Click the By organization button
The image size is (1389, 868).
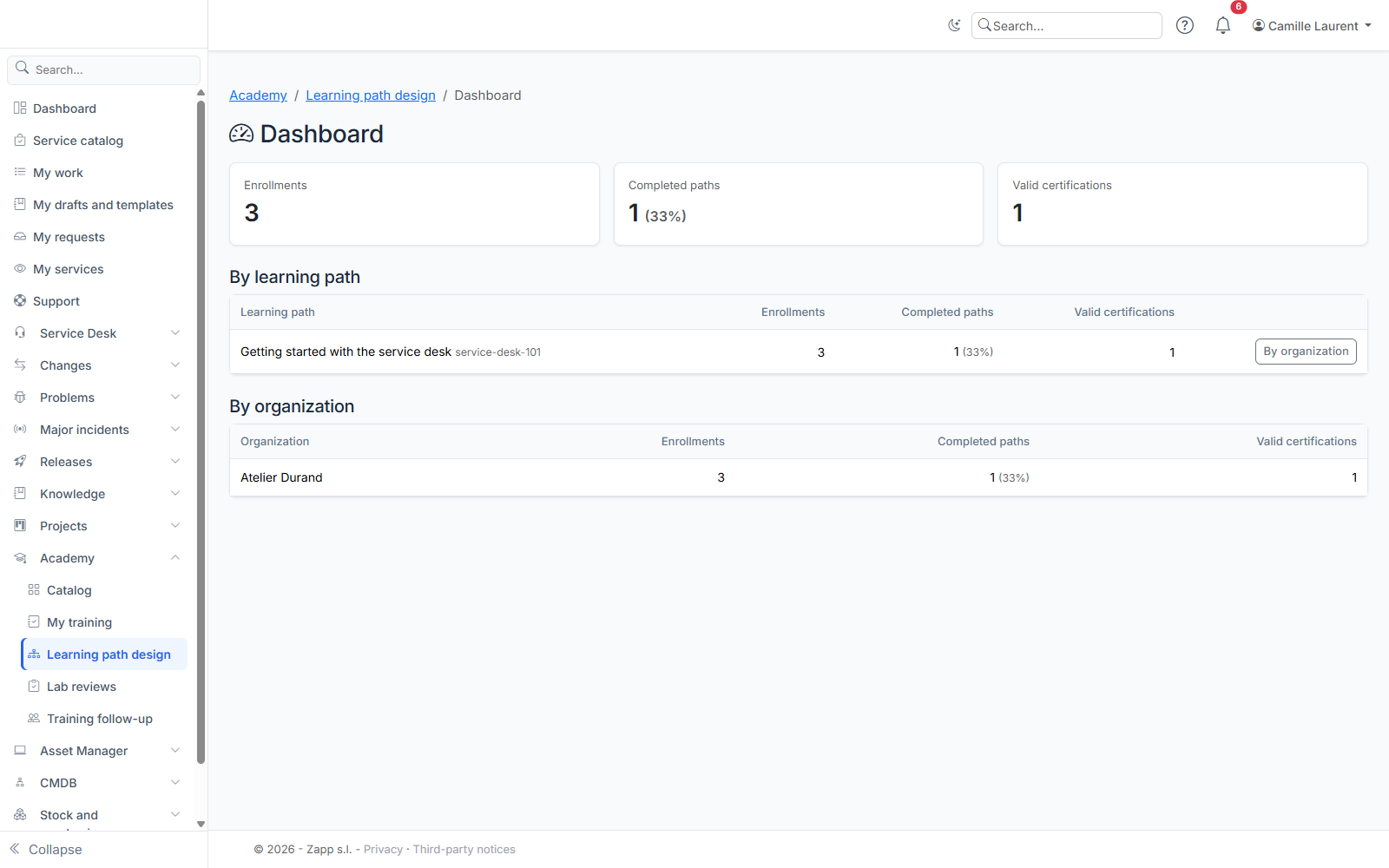click(1306, 352)
